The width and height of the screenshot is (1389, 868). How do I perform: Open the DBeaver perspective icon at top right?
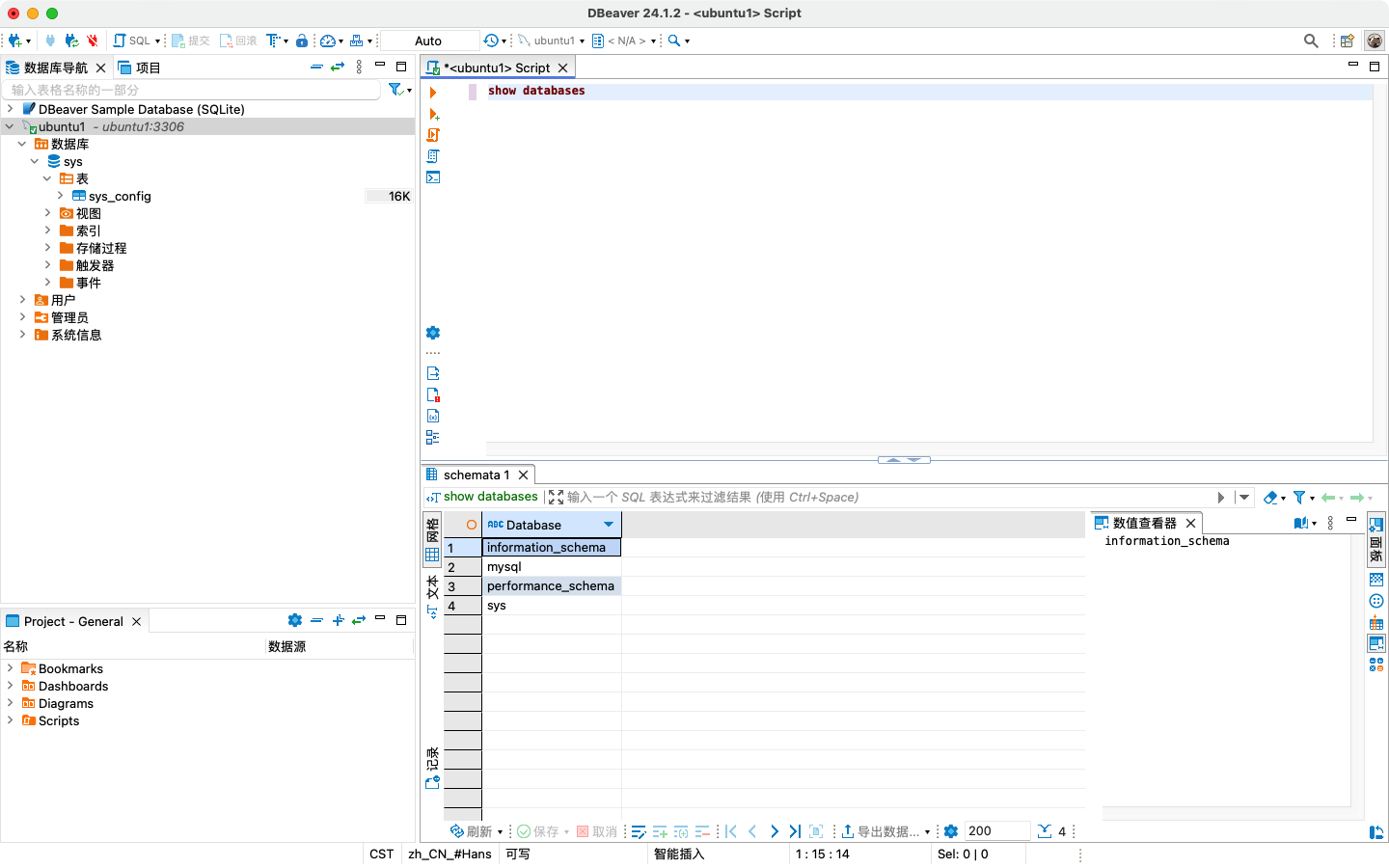point(1375,41)
